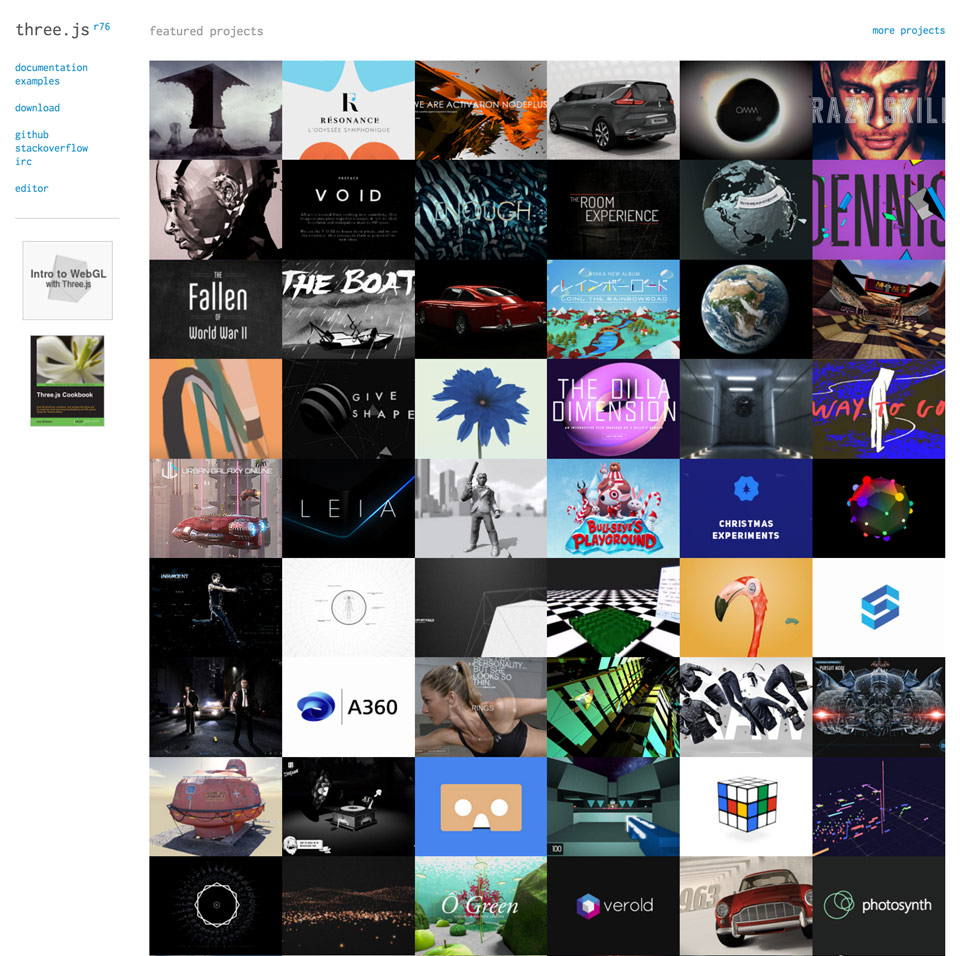Open the photosynth project thumbnail

pos(879,906)
